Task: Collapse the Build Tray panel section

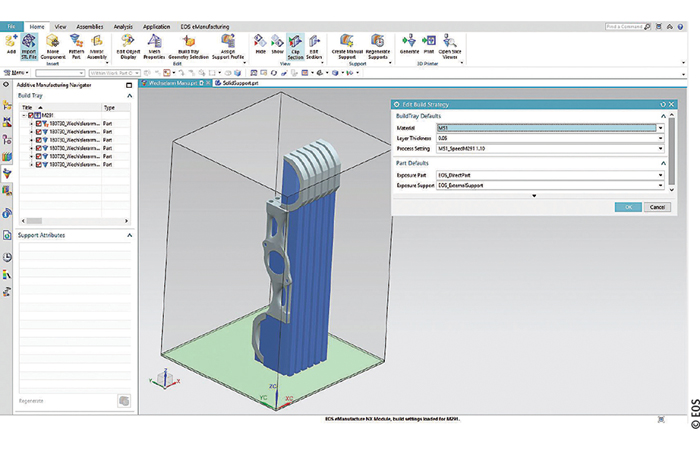Action: [x=129, y=96]
